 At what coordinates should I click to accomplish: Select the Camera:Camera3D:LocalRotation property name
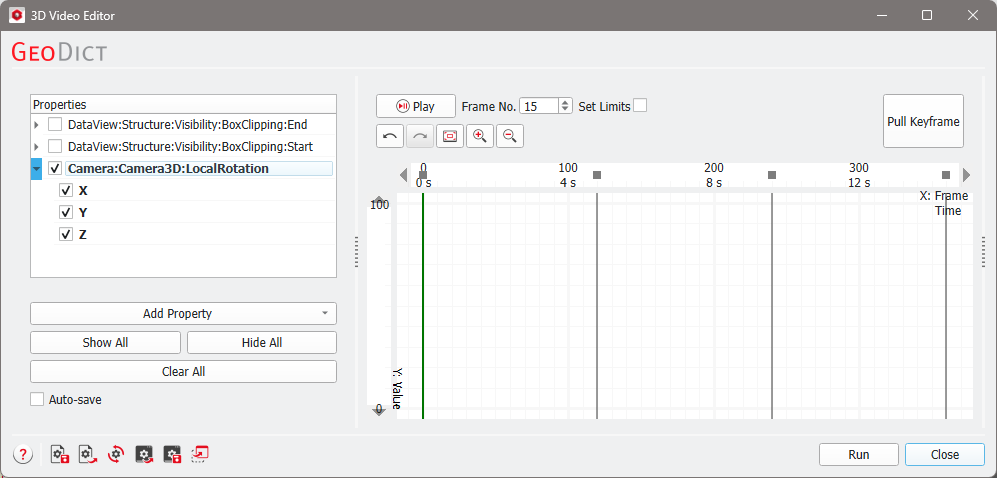point(168,168)
